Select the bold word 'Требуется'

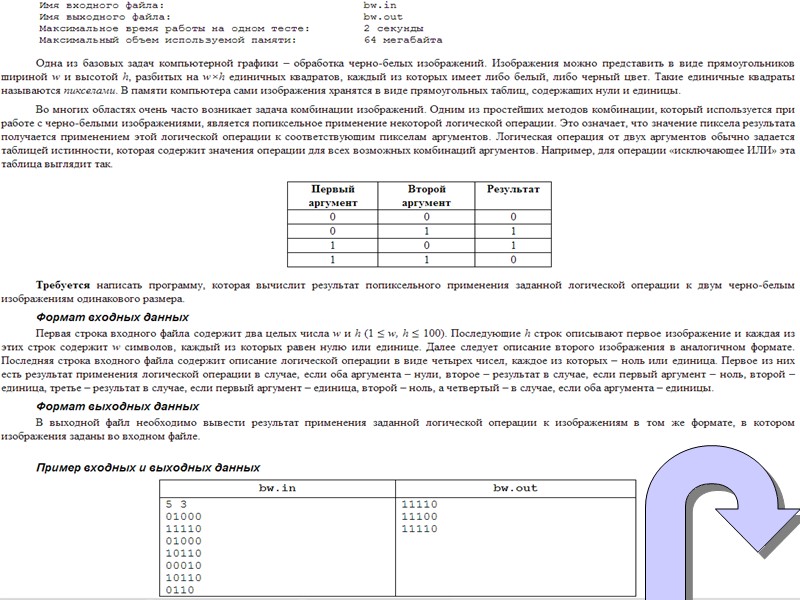[63, 286]
